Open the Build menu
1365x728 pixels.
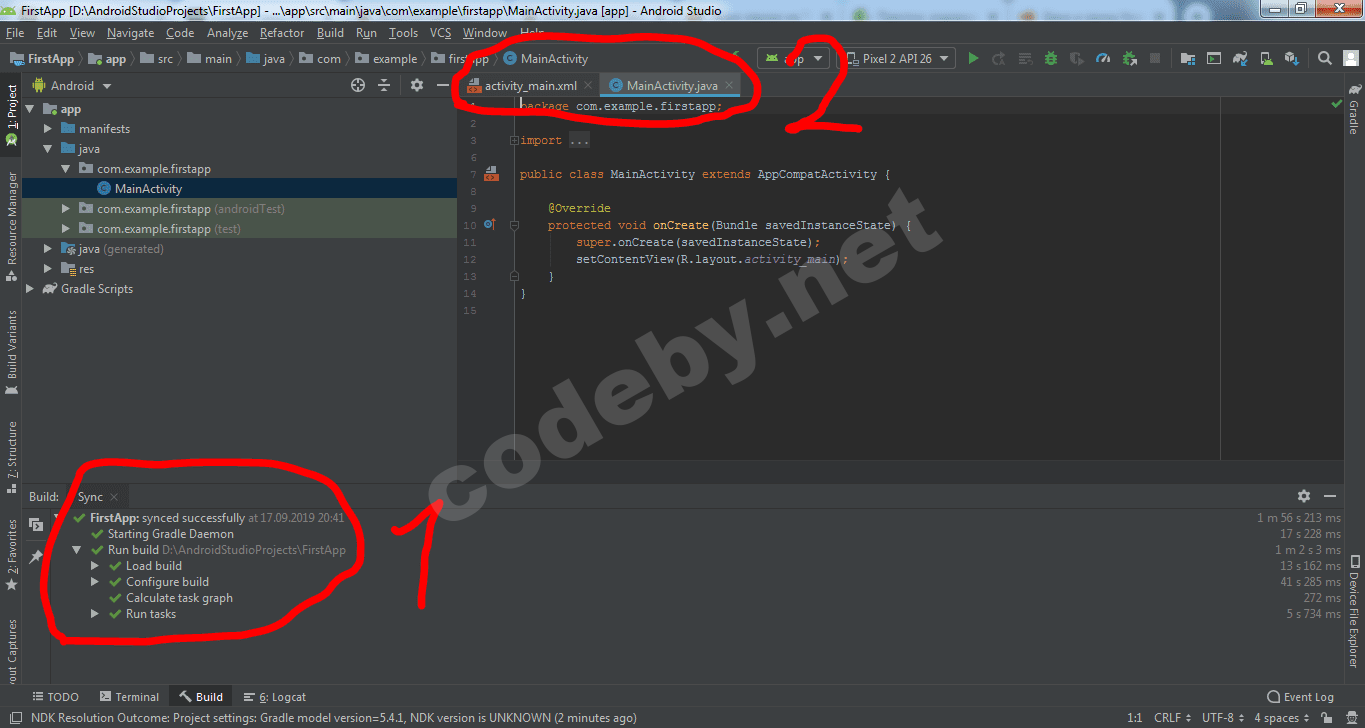(x=330, y=33)
